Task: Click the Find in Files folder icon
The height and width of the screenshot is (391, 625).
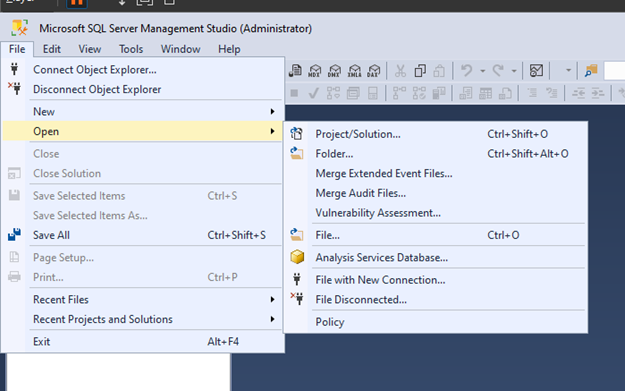Action: click(591, 71)
